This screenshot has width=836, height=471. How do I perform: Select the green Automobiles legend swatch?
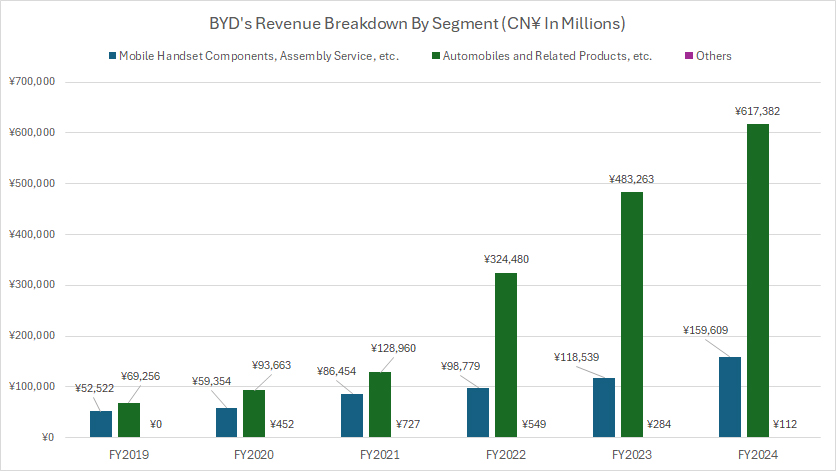click(x=436, y=55)
